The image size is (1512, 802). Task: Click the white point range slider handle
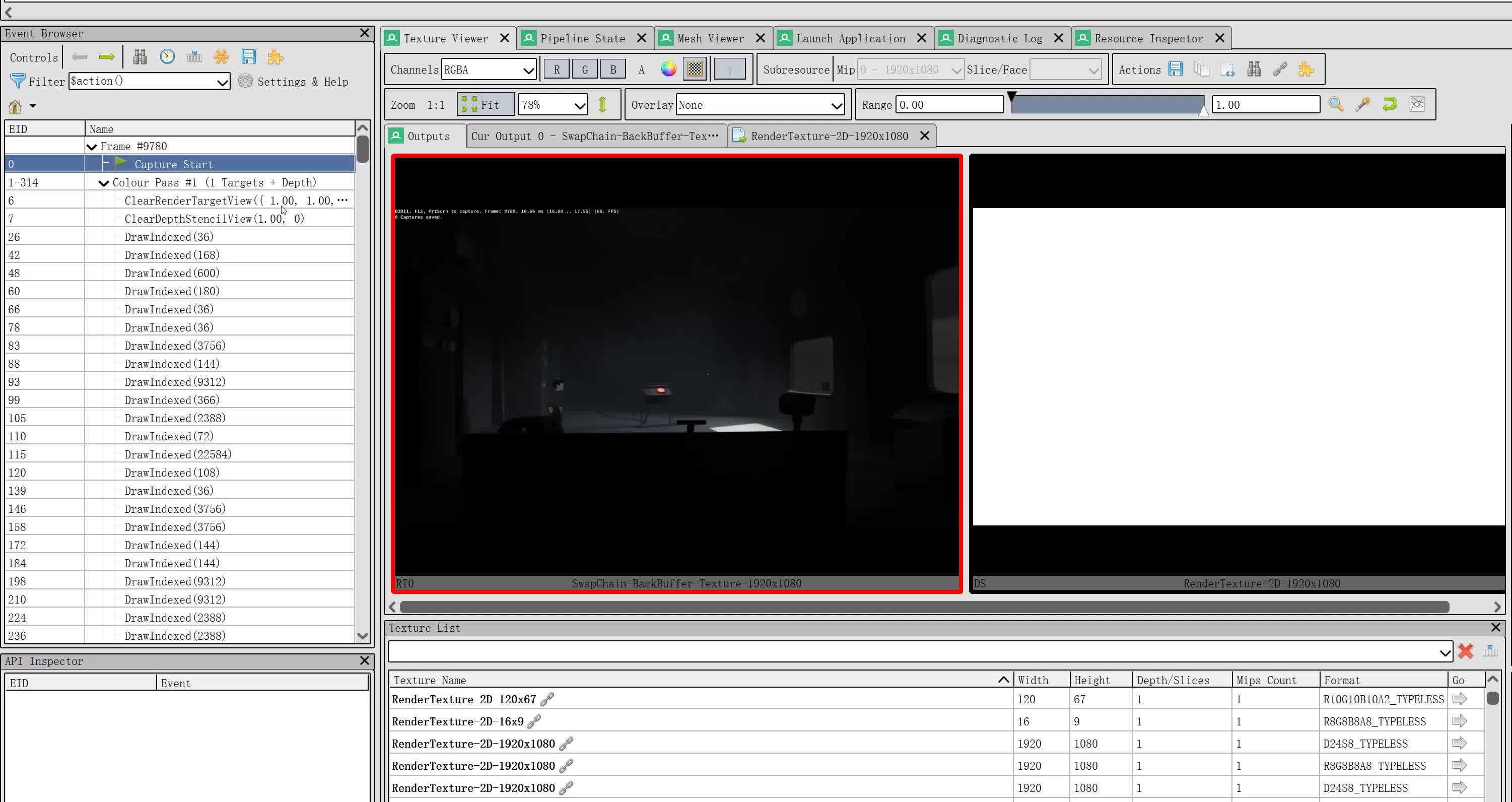(1203, 110)
